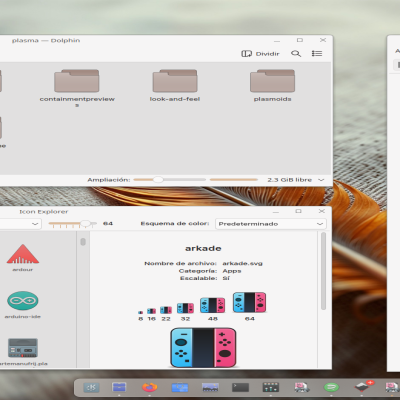Click the large arkade icon preview
The height and width of the screenshot is (400, 400).
tap(203, 347)
